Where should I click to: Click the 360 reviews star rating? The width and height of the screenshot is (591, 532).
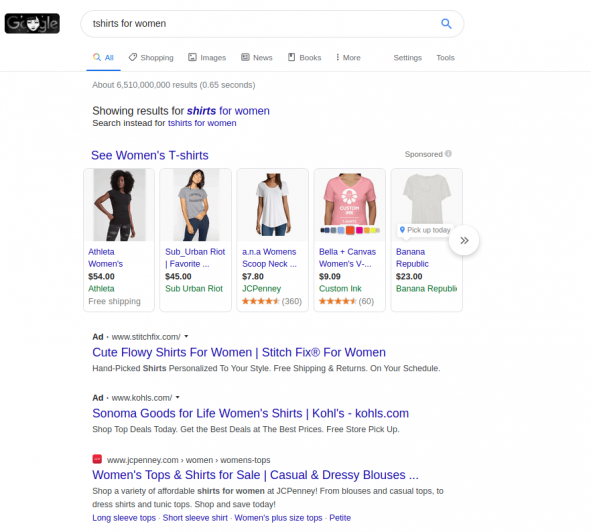click(272, 301)
